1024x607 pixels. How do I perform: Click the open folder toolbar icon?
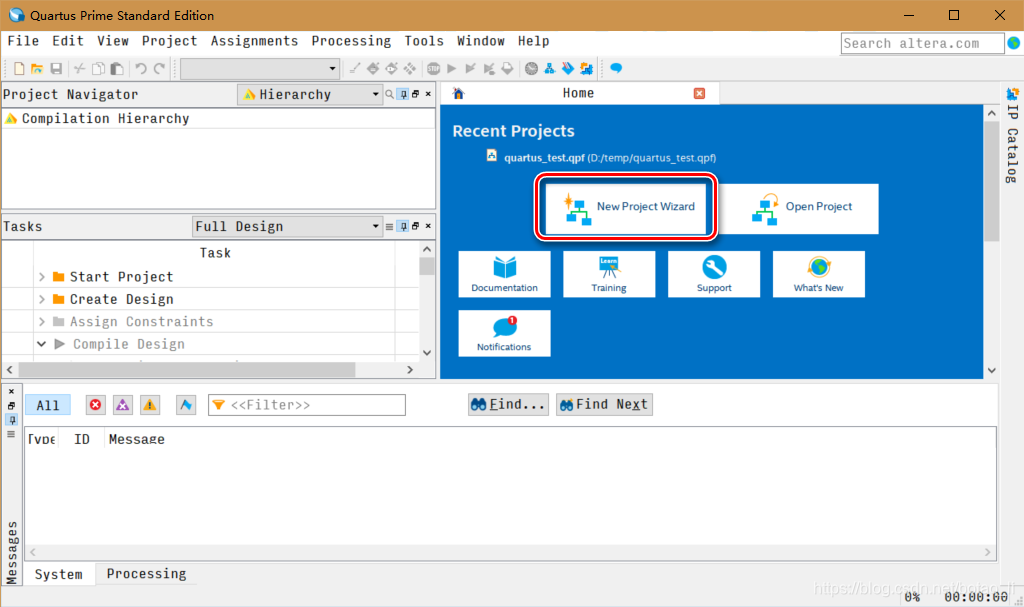coord(37,69)
